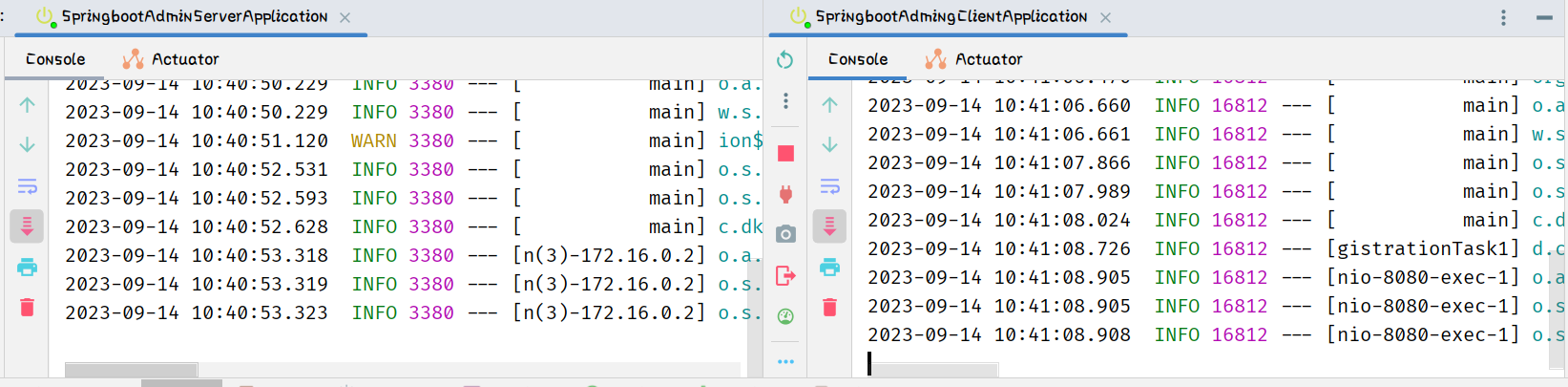Open the Actuator tab in the server pane
1568x387 pixels.
click(x=171, y=59)
